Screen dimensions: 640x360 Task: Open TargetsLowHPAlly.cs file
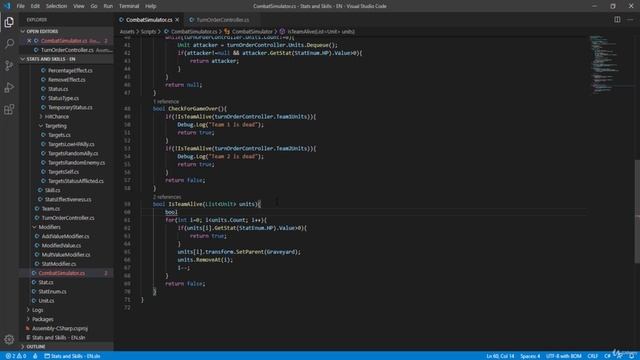tap(71, 144)
